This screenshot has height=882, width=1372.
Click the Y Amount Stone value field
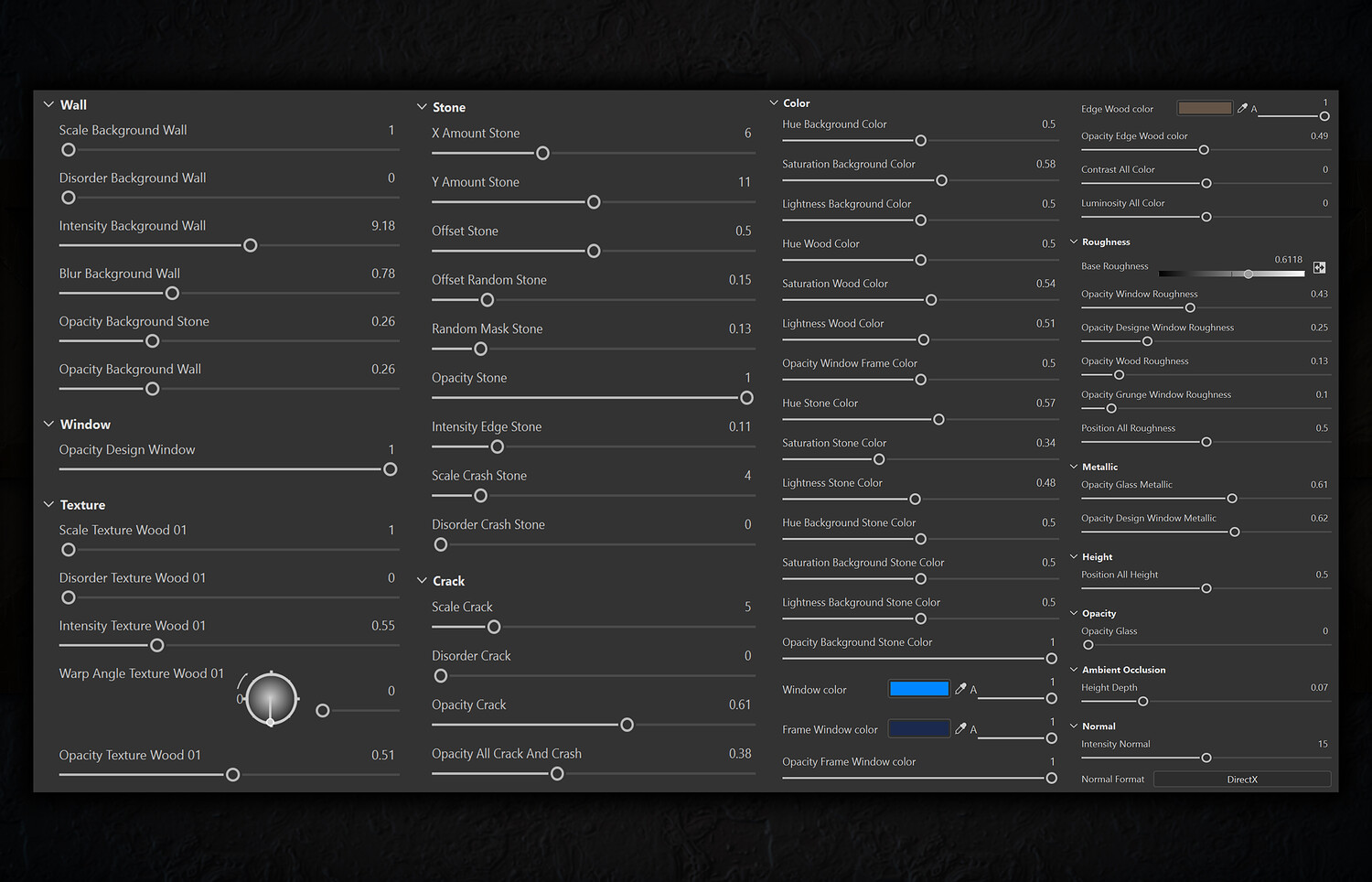[x=745, y=182]
